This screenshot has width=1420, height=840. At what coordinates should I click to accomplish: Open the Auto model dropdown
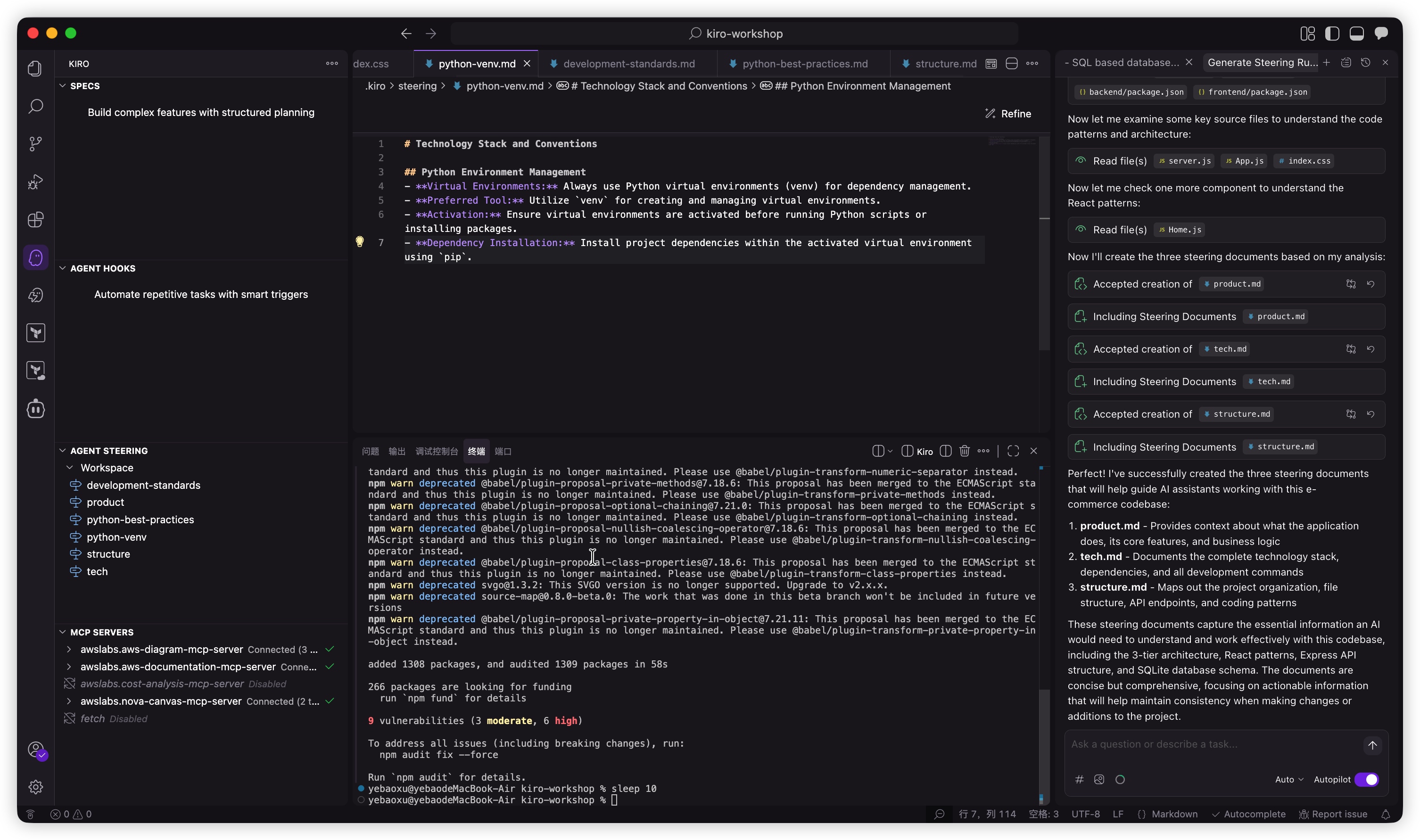tap(1288, 780)
